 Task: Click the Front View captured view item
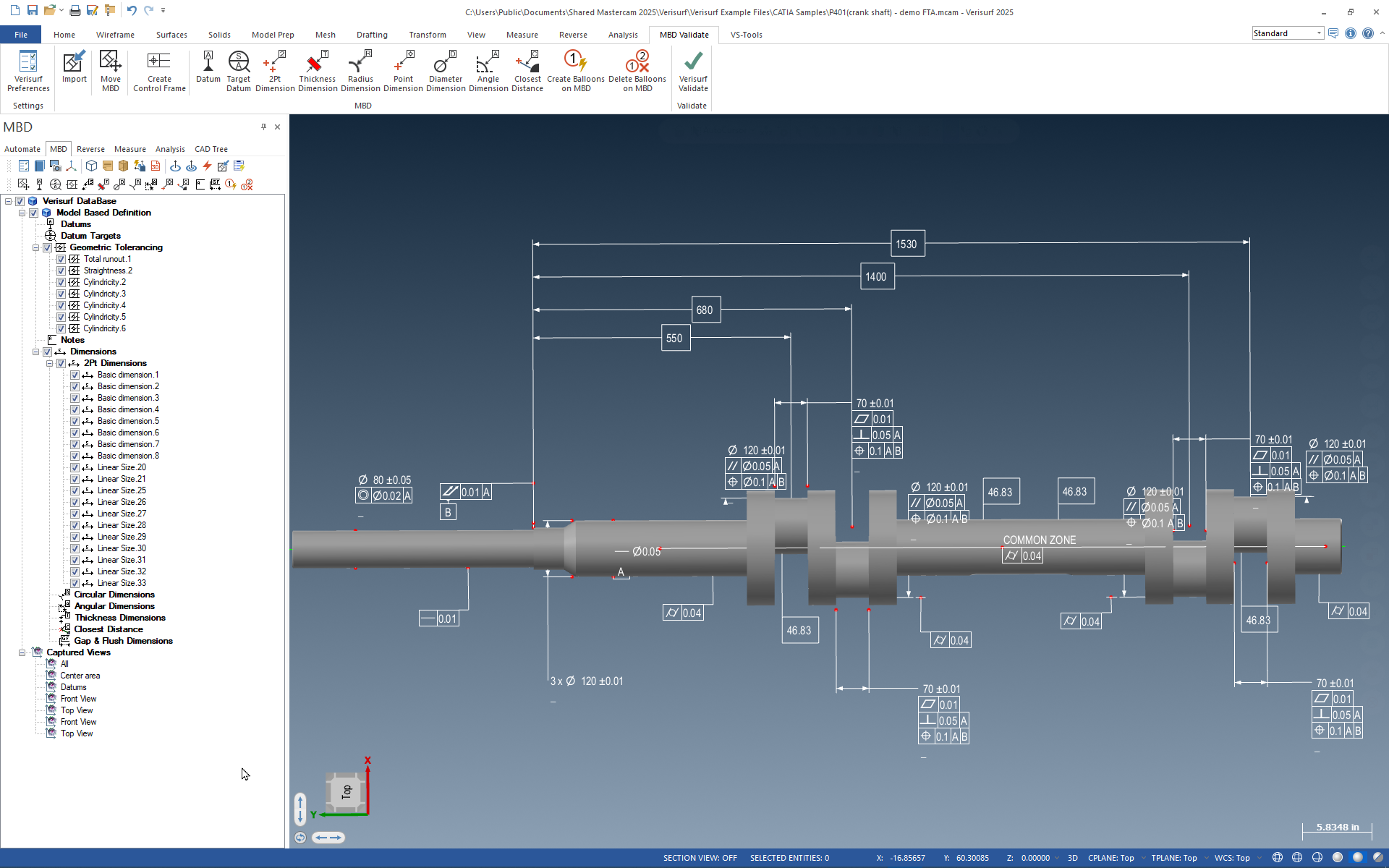[79, 698]
